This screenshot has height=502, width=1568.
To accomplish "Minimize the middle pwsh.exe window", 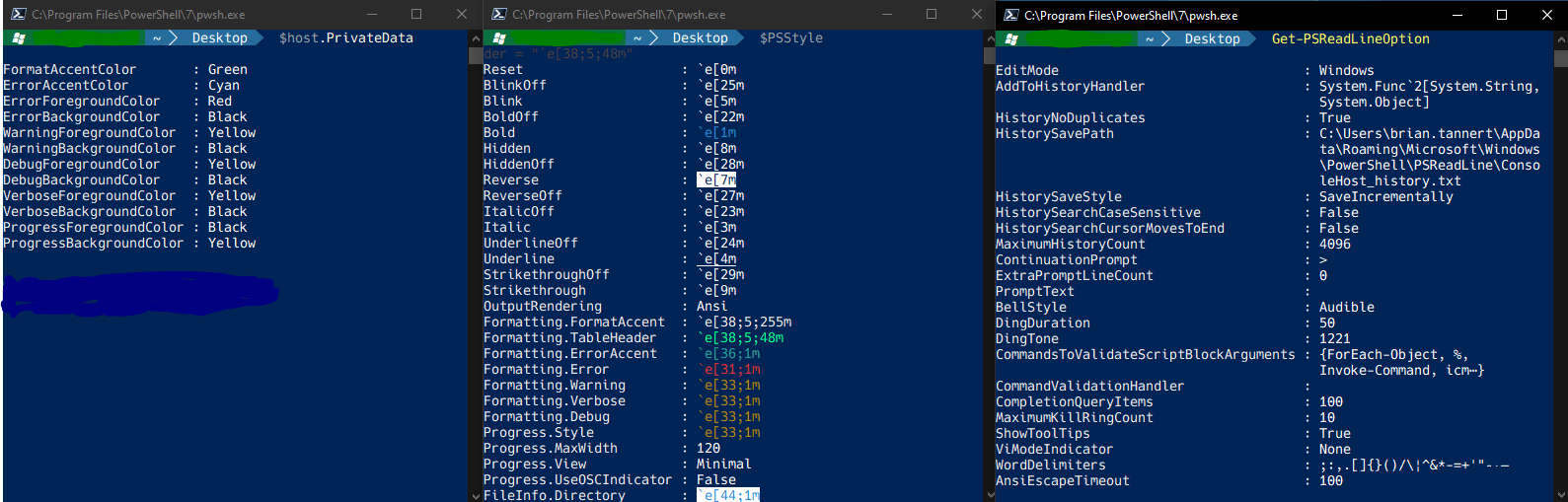I will coord(885,15).
